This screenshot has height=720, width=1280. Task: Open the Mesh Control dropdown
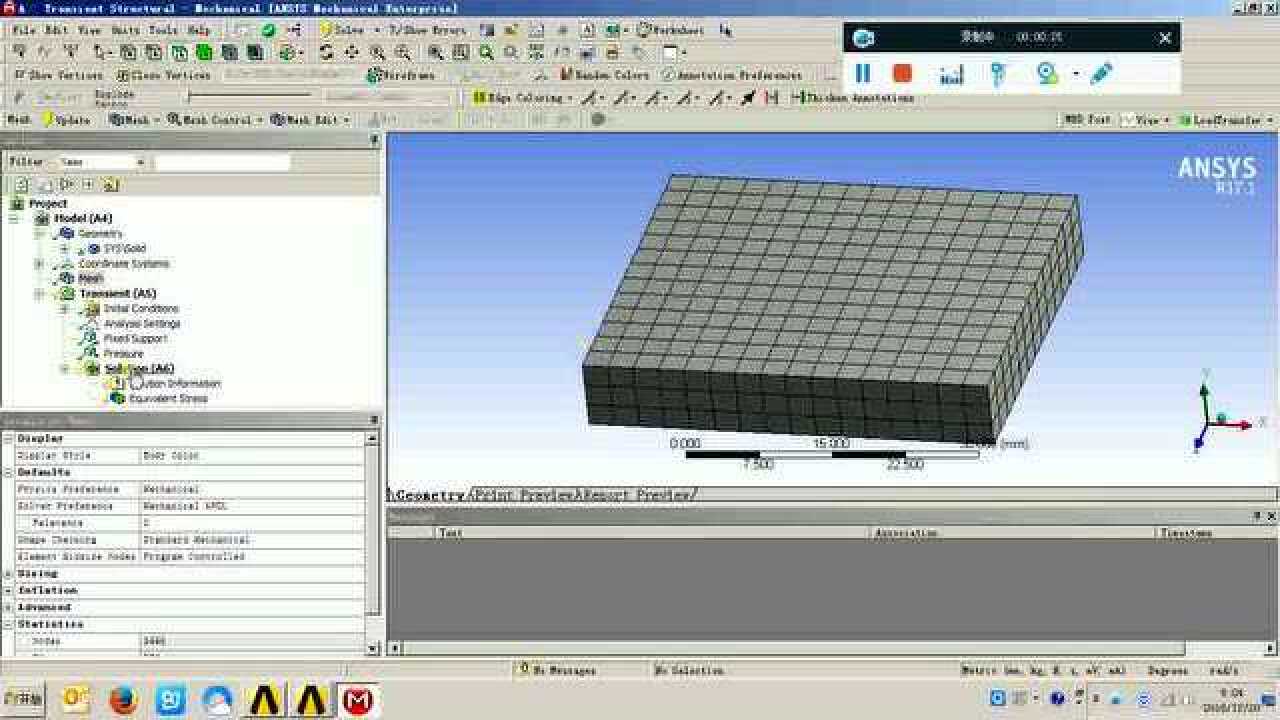pos(214,120)
